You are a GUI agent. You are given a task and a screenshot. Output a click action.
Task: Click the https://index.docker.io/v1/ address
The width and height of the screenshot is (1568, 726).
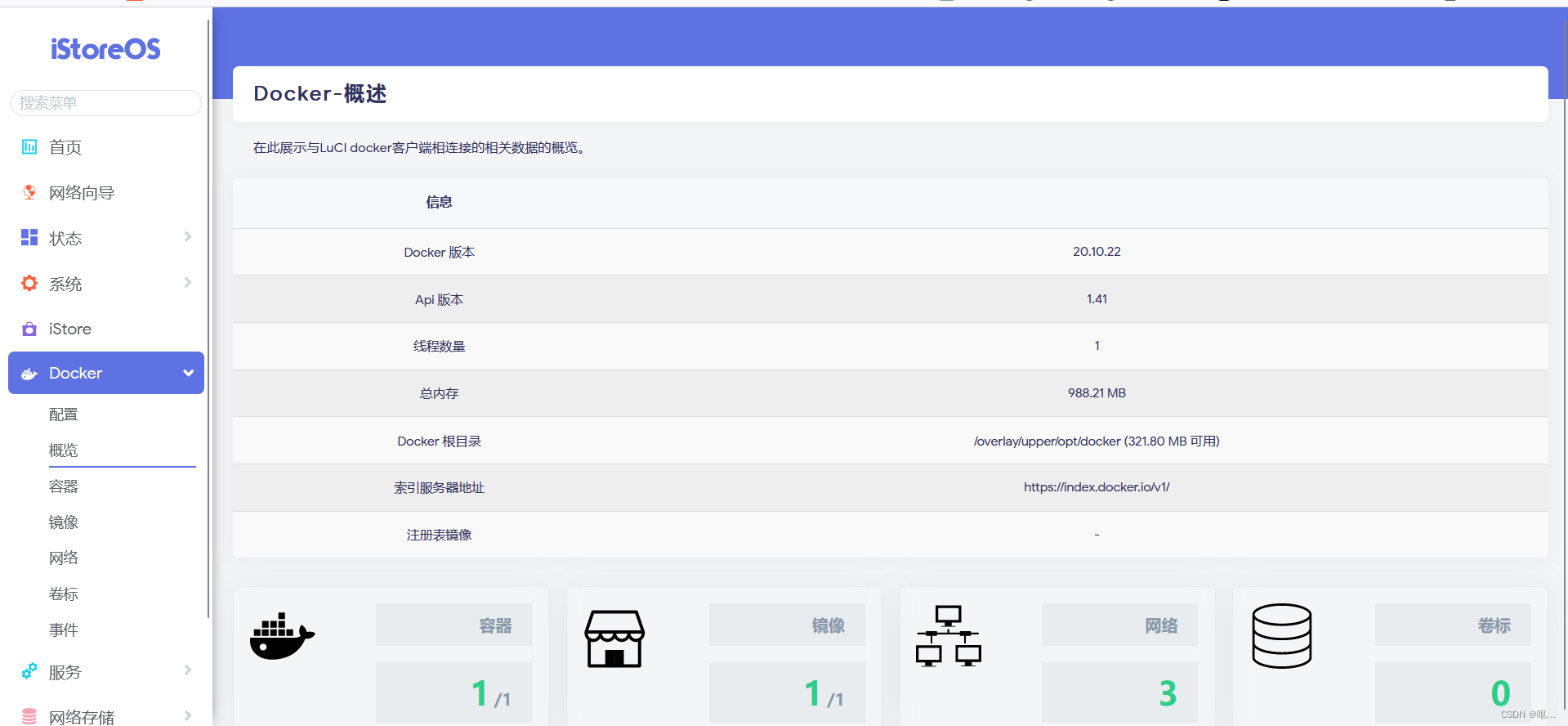point(1097,487)
